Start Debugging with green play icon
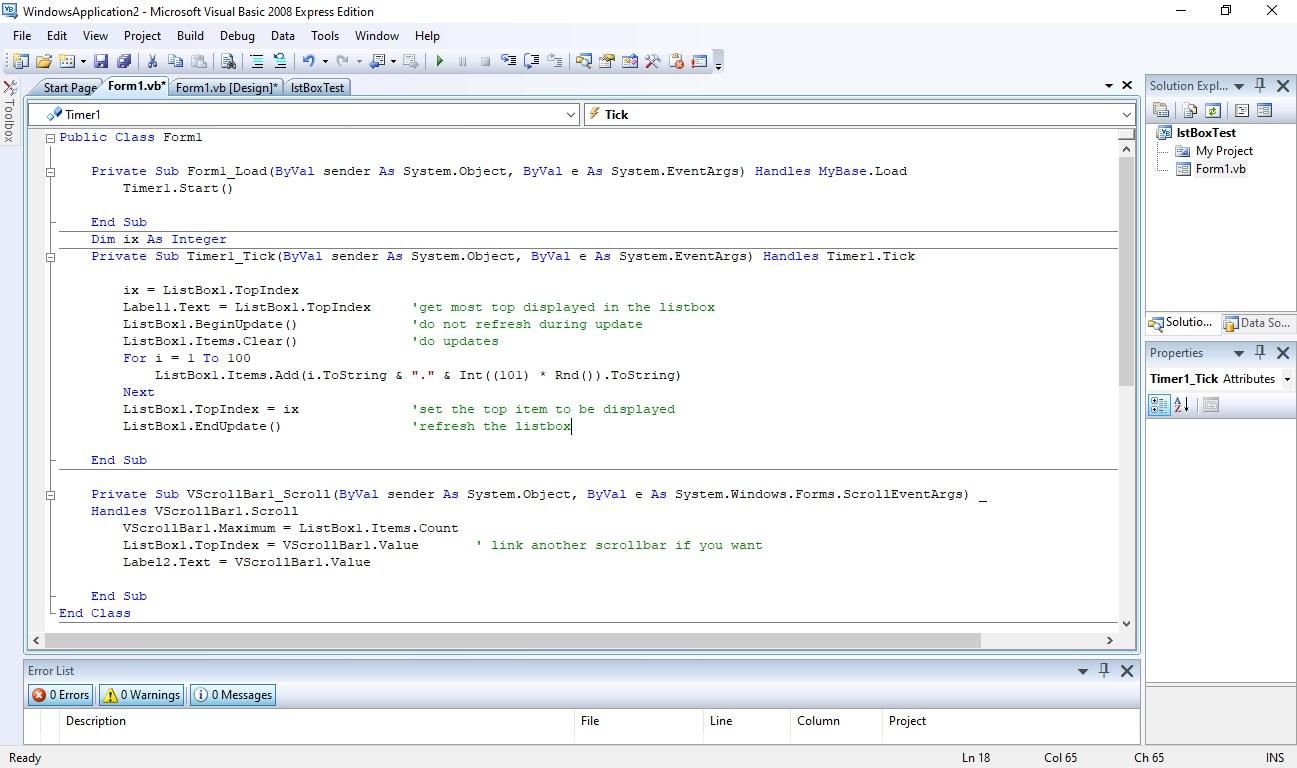The image size is (1297, 768). pyautogui.click(x=439, y=61)
